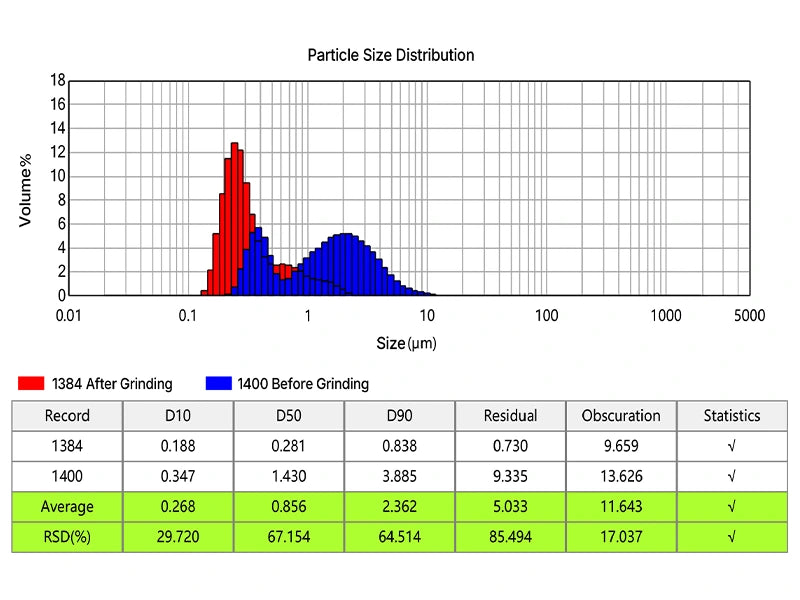Viewport: 800px width, 600px height.
Task: Click the 'D50' column header
Action: point(289,416)
